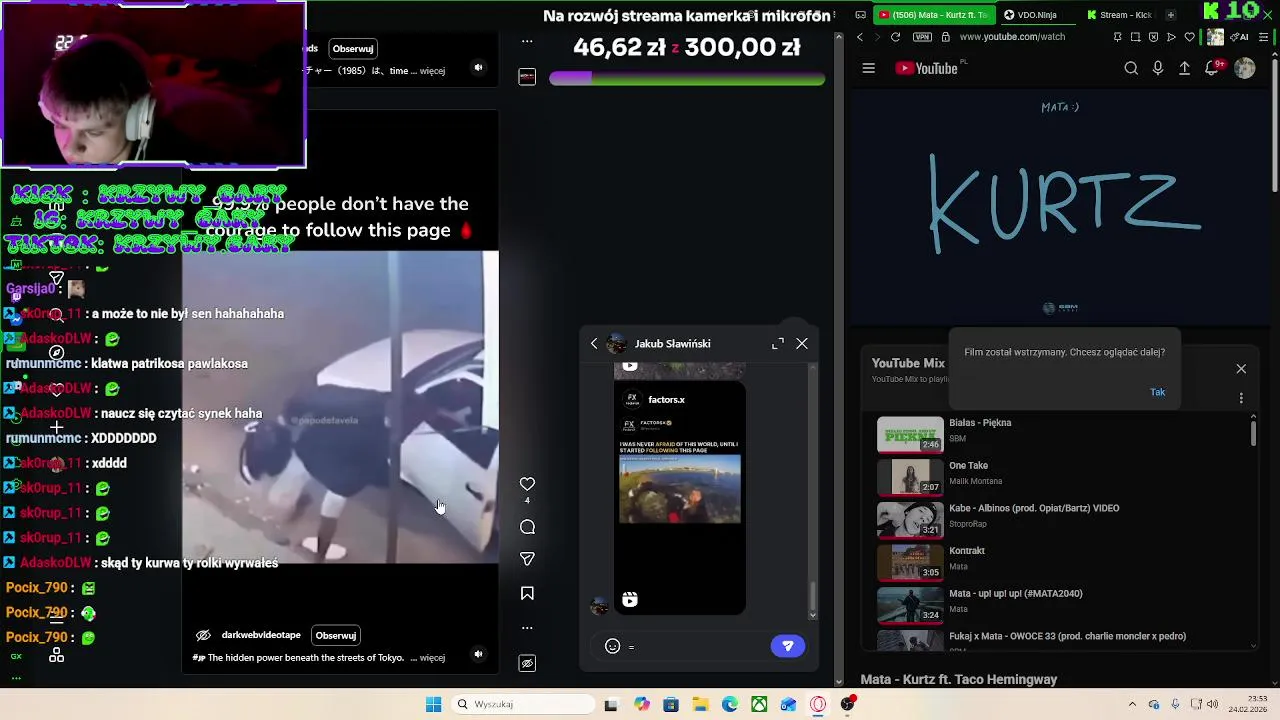1280x720 pixels.
Task: Go back in Opera browser
Action: click(x=859, y=37)
